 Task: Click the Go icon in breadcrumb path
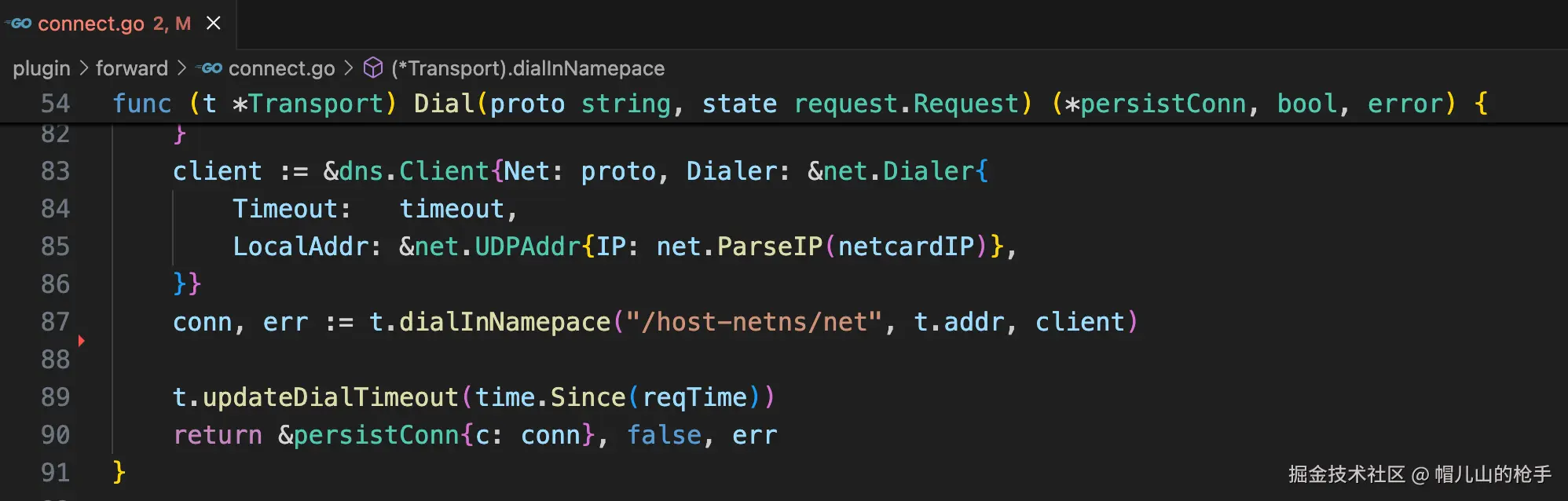(211, 68)
